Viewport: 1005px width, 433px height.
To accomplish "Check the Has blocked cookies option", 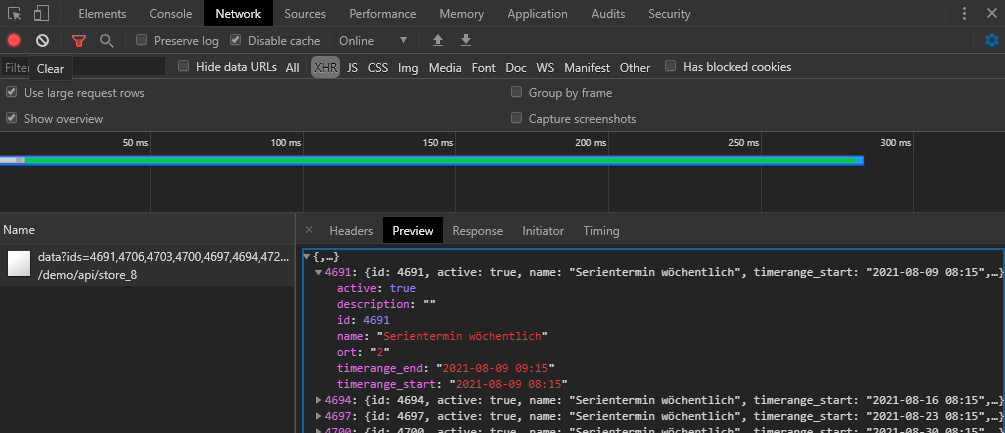I will pyautogui.click(x=671, y=67).
